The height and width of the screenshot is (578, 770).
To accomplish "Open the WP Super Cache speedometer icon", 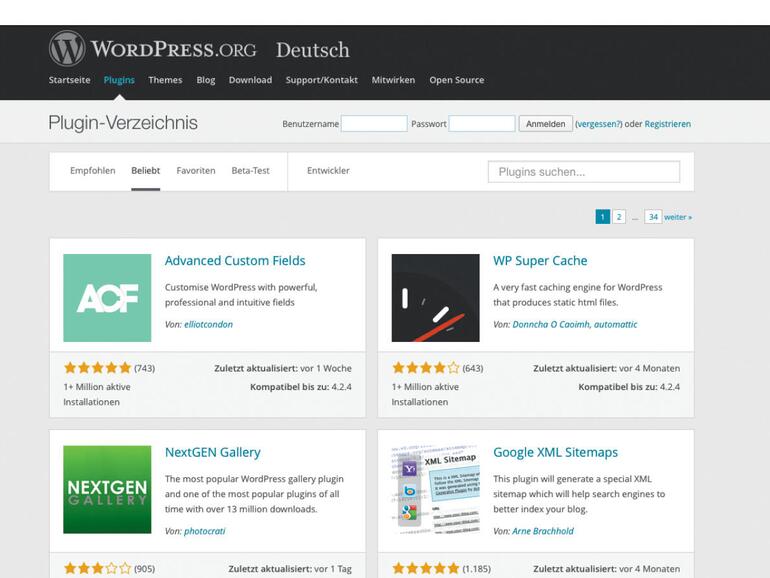I will tap(436, 298).
